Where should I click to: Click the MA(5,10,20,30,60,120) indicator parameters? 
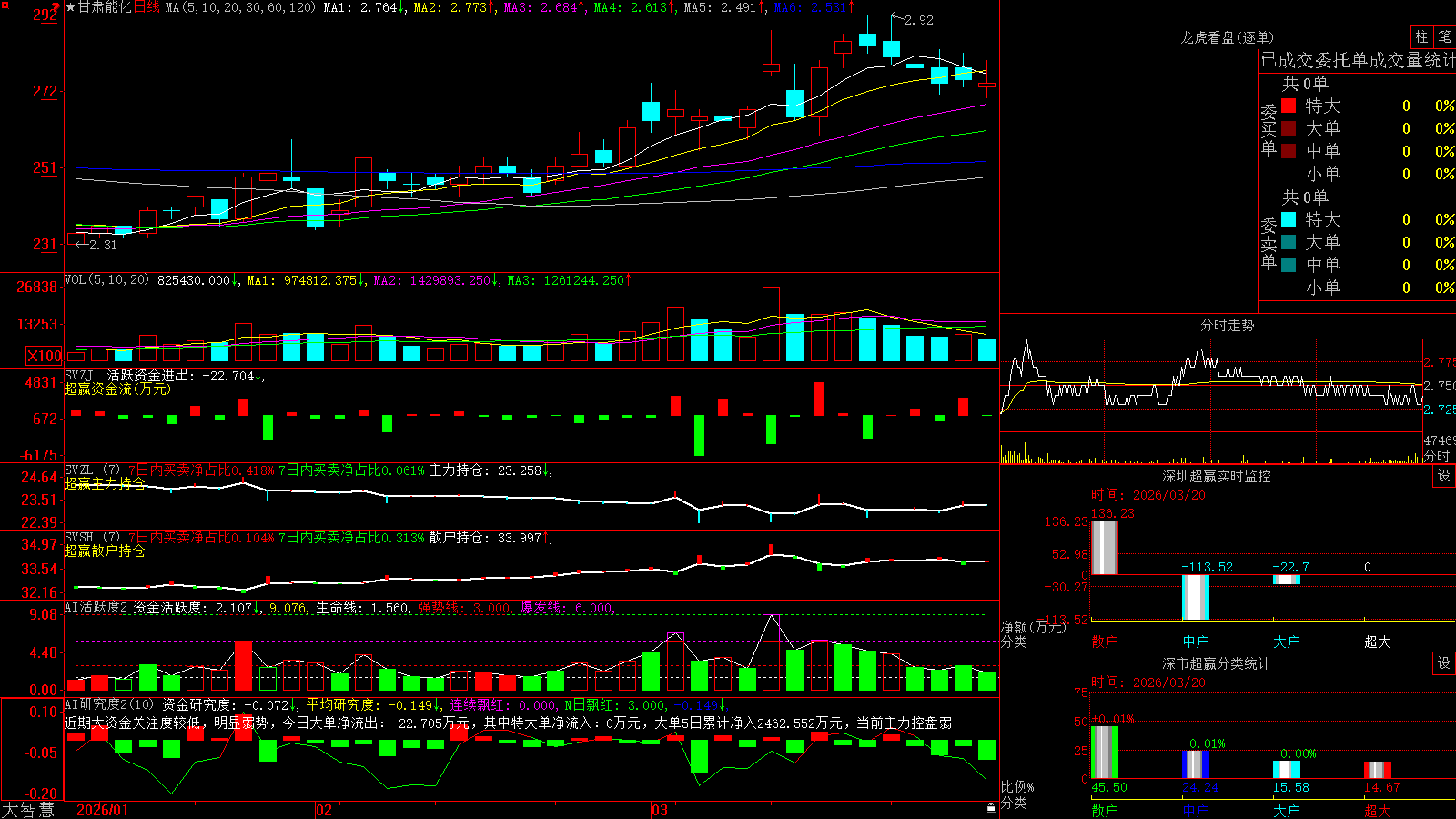click(x=240, y=7)
